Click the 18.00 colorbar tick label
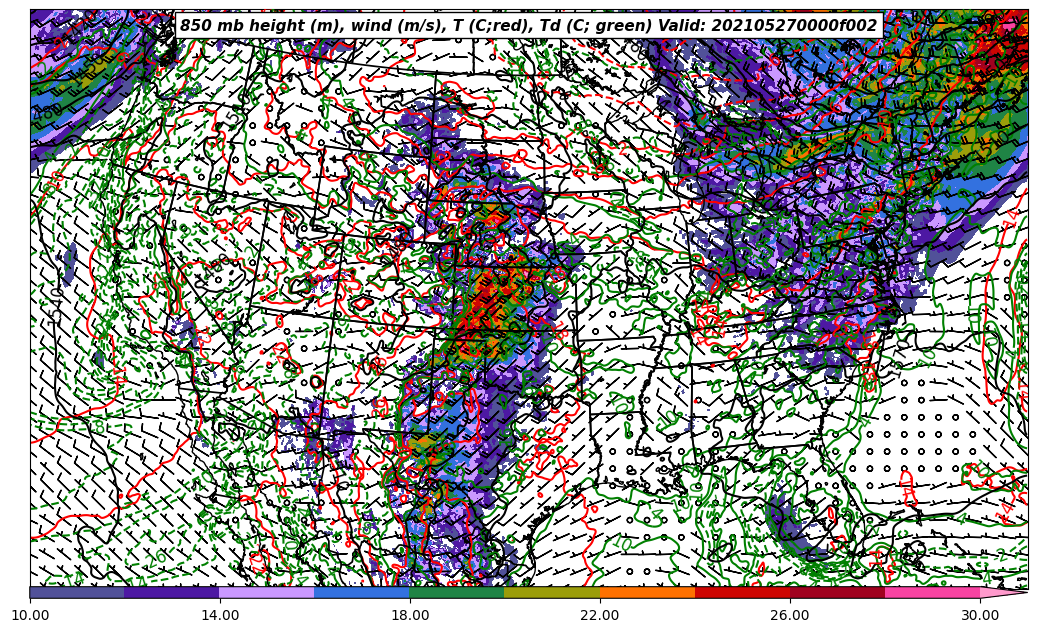The image size is (1037, 632). (x=409, y=615)
